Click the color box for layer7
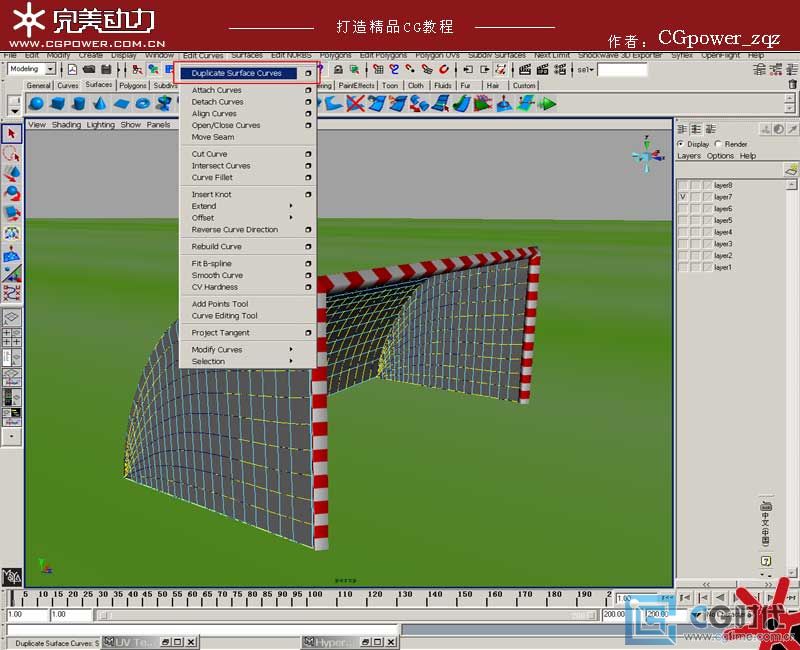Image resolution: width=800 pixels, height=650 pixels. coord(707,197)
